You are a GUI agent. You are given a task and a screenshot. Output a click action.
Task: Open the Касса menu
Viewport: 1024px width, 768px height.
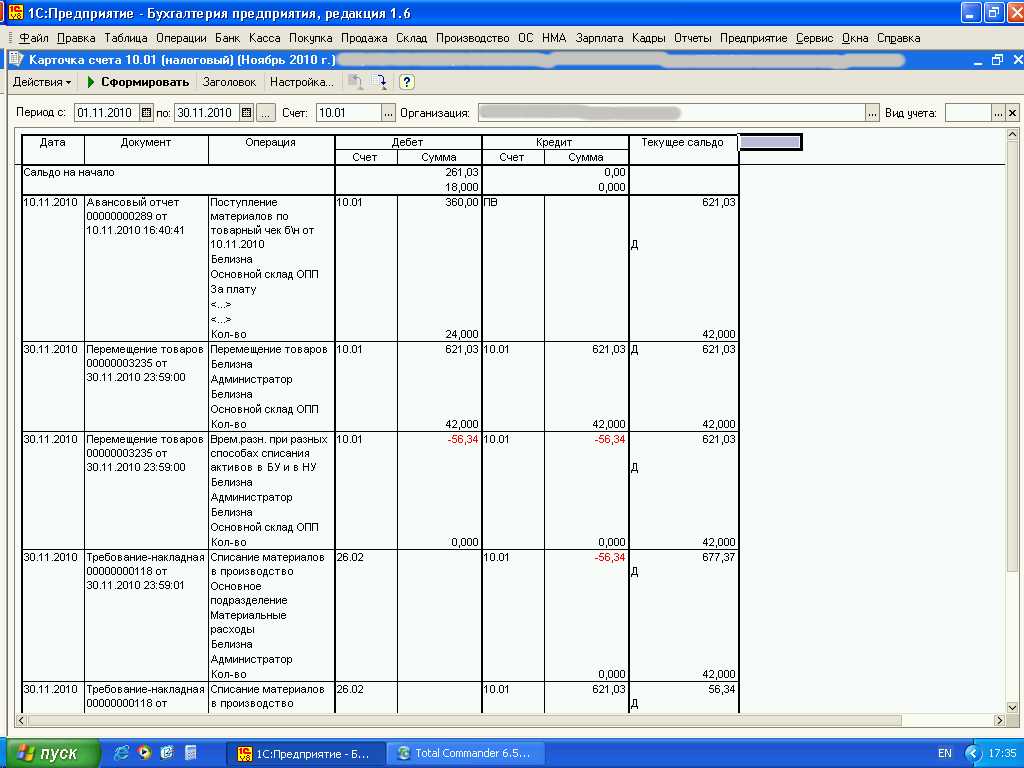pos(264,38)
